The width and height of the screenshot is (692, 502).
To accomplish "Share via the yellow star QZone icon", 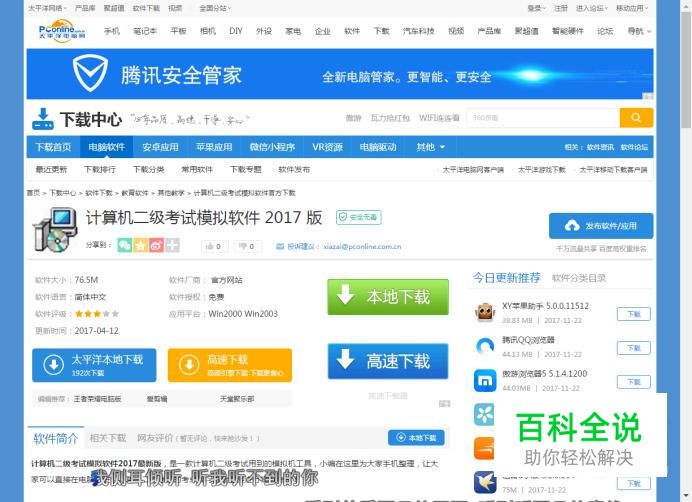I will click(140, 245).
